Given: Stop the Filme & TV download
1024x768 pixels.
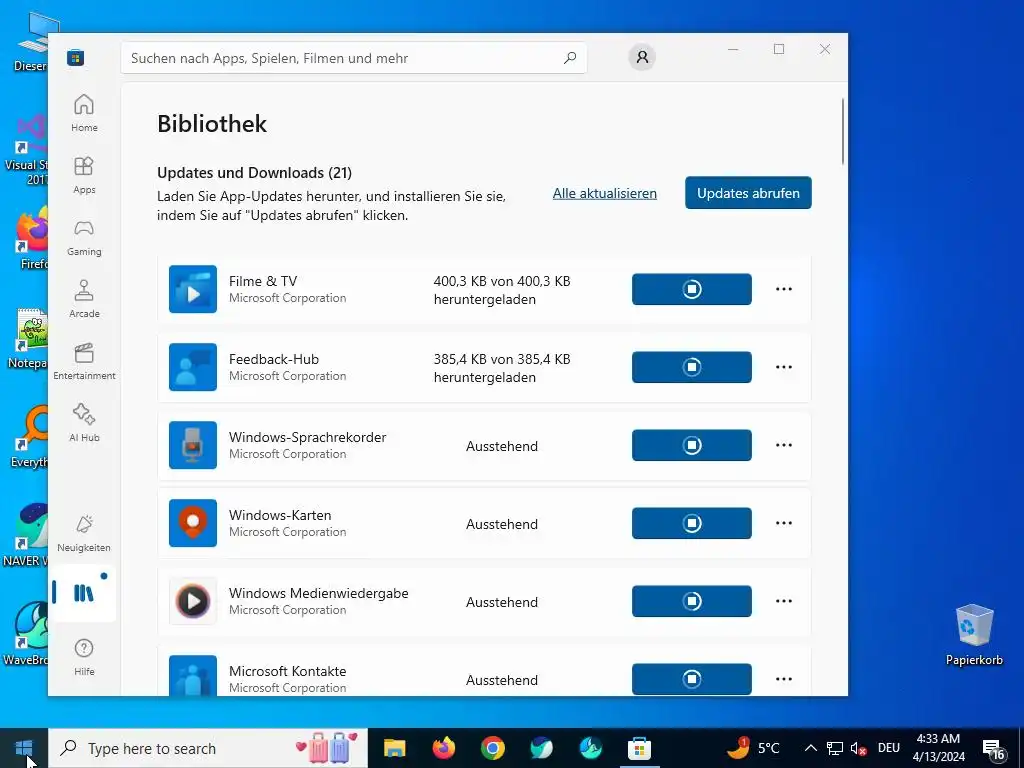Looking at the screenshot, I should (692, 289).
